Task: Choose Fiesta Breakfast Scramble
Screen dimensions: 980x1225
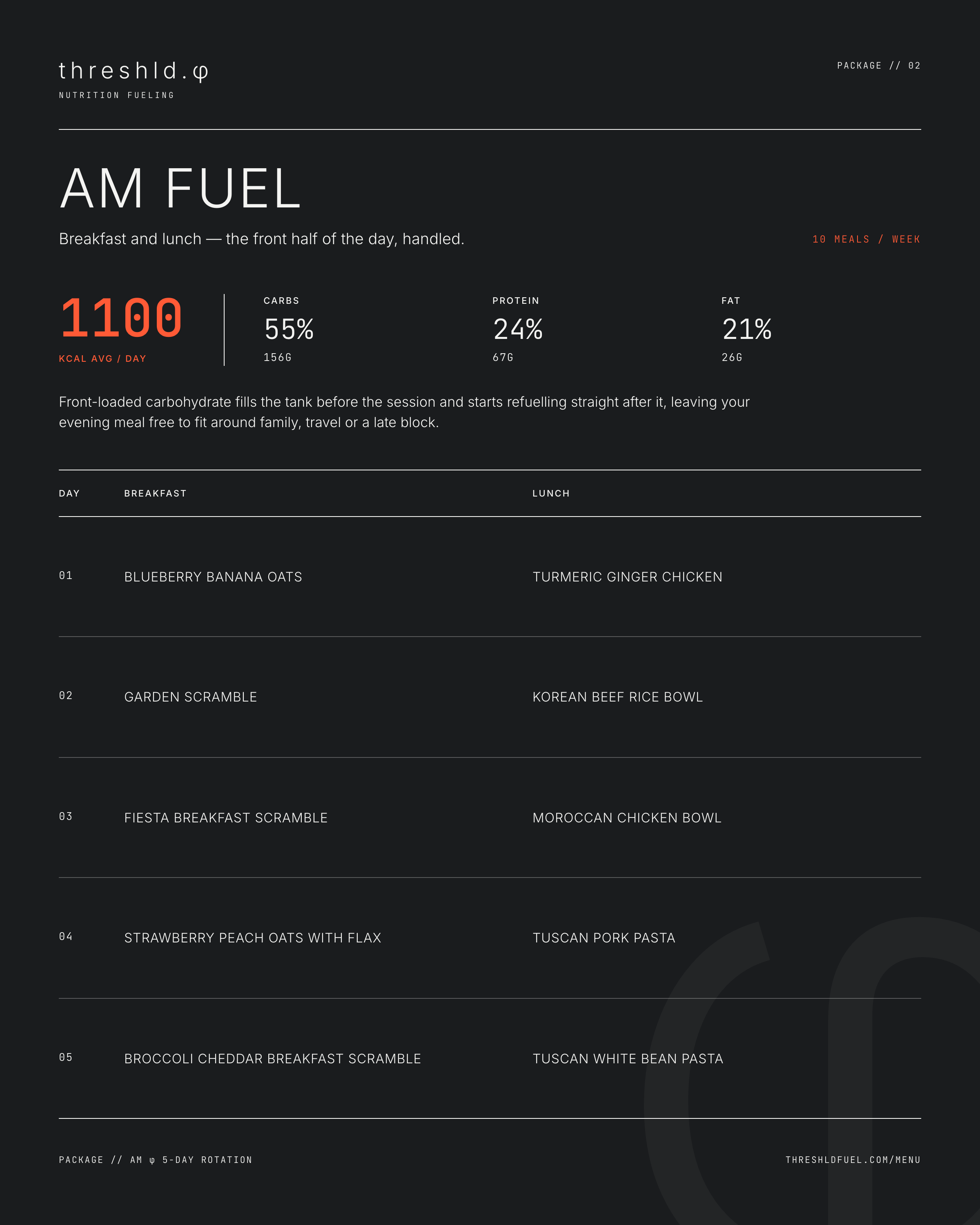Action: [x=225, y=817]
